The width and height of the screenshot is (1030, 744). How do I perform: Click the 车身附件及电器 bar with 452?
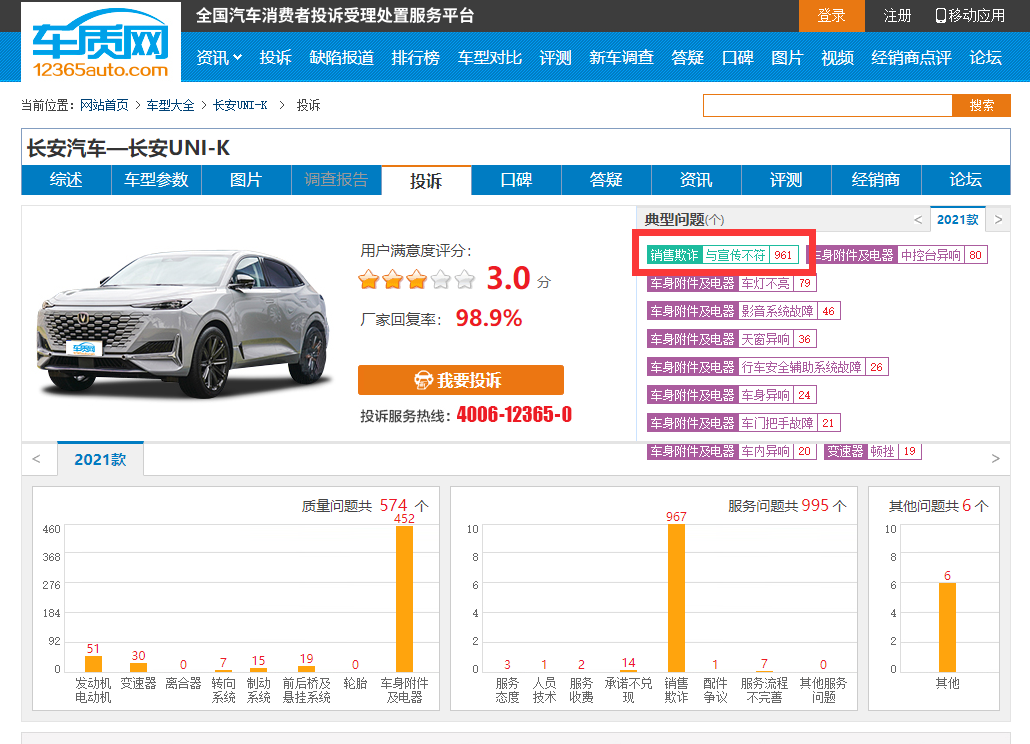click(404, 598)
